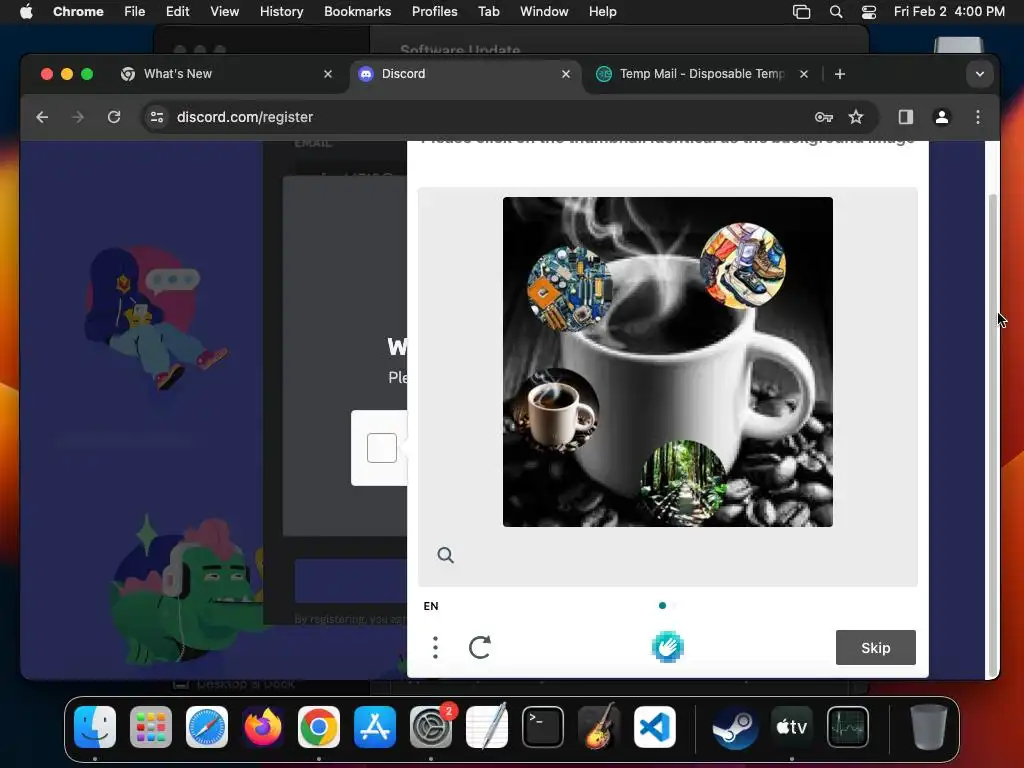Click the discord.com/register address bar
This screenshot has height=768, width=1024.
pyautogui.click(x=509, y=117)
